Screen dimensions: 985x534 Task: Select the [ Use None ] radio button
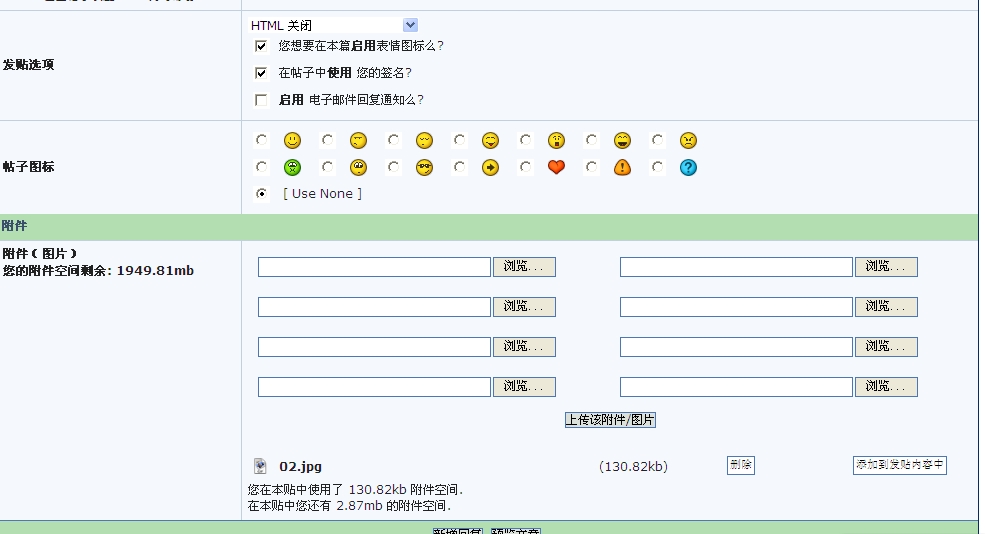click(262, 194)
